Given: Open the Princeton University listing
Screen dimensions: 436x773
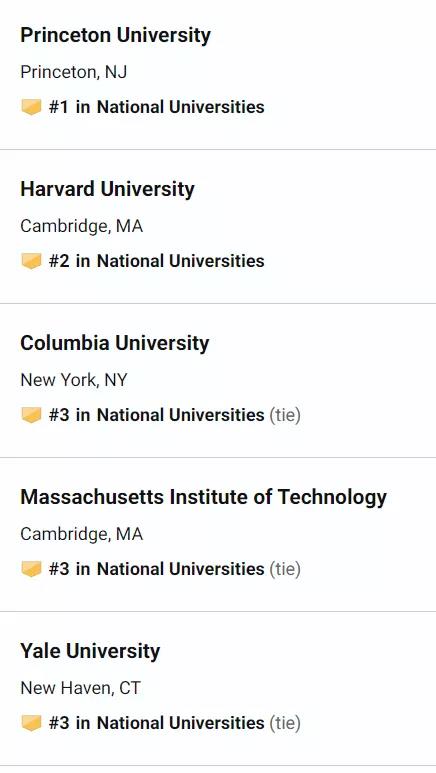Looking at the screenshot, I should point(115,35).
